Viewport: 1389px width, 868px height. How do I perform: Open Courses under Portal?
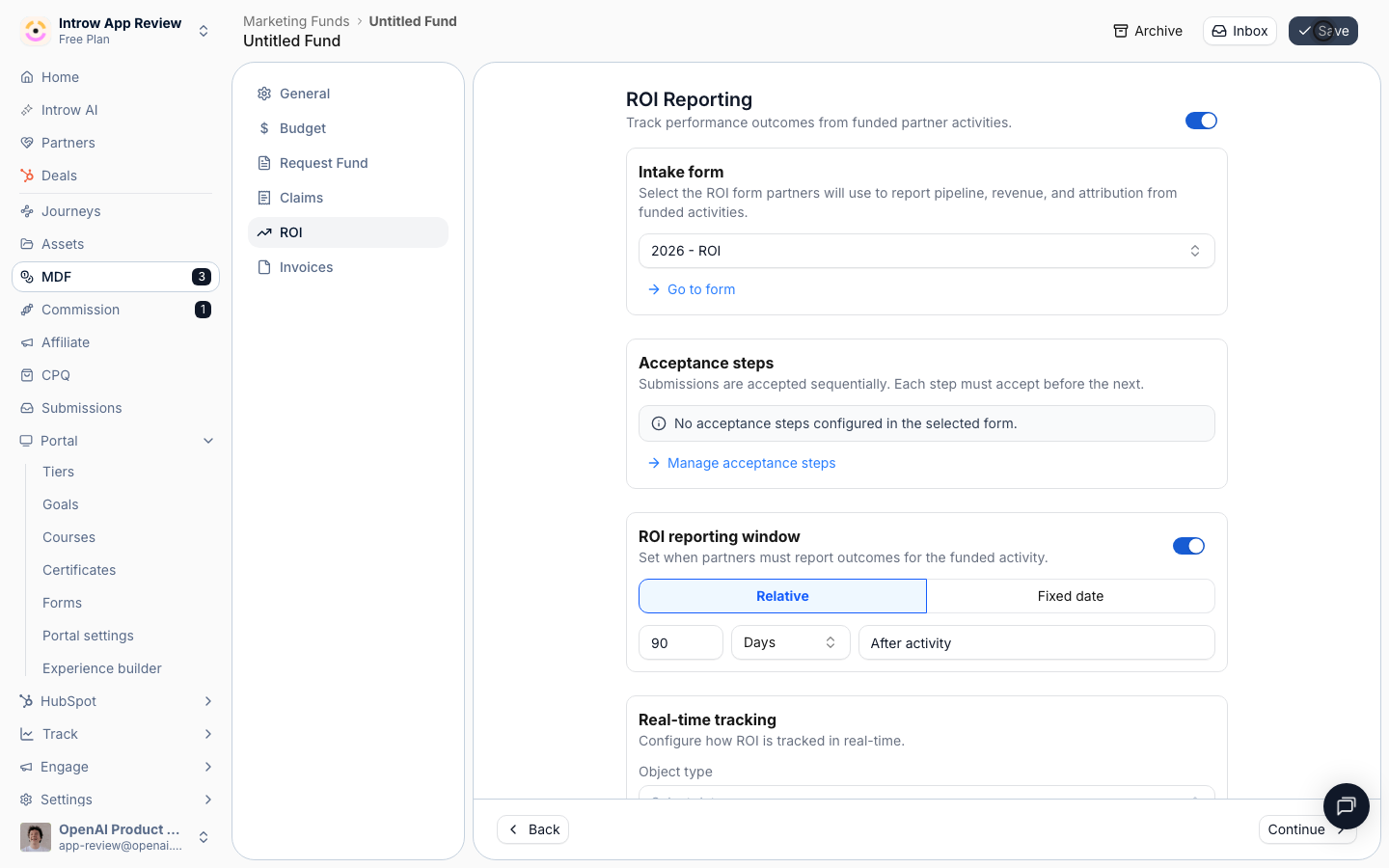point(69,537)
